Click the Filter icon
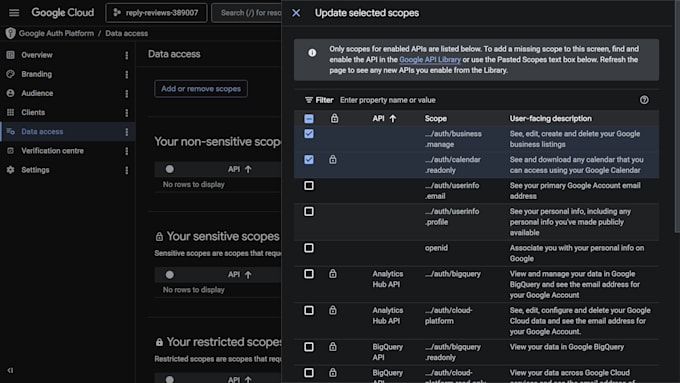This screenshot has height=383, width=680. pos(309,100)
